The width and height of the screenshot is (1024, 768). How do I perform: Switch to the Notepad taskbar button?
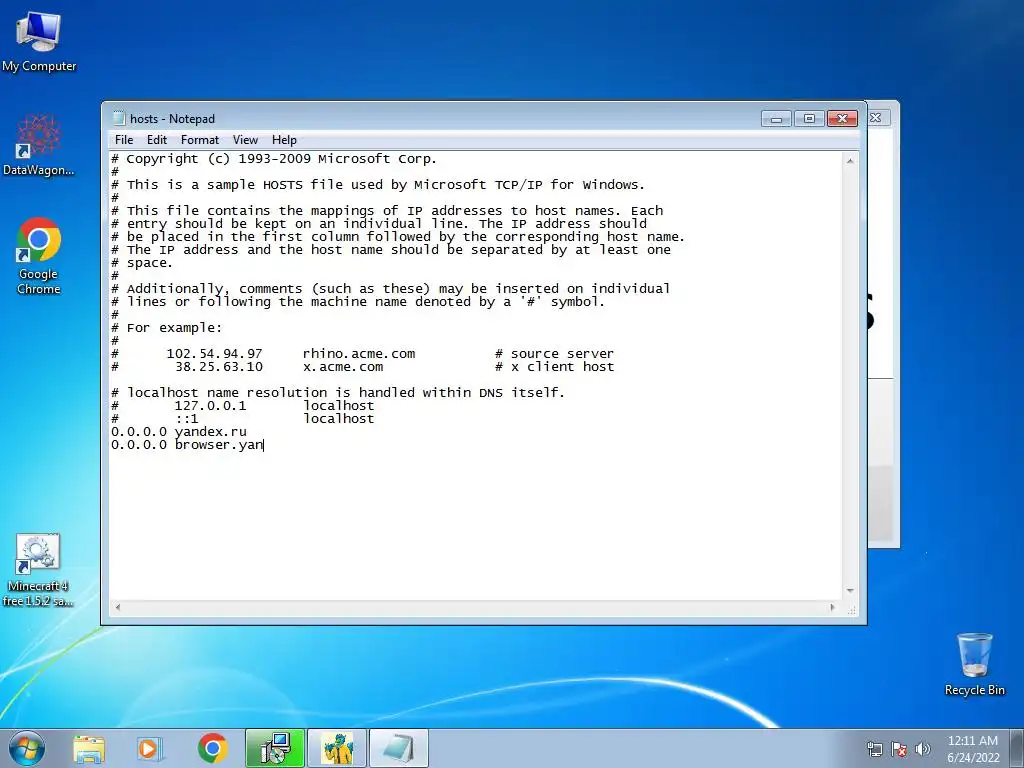click(x=399, y=748)
